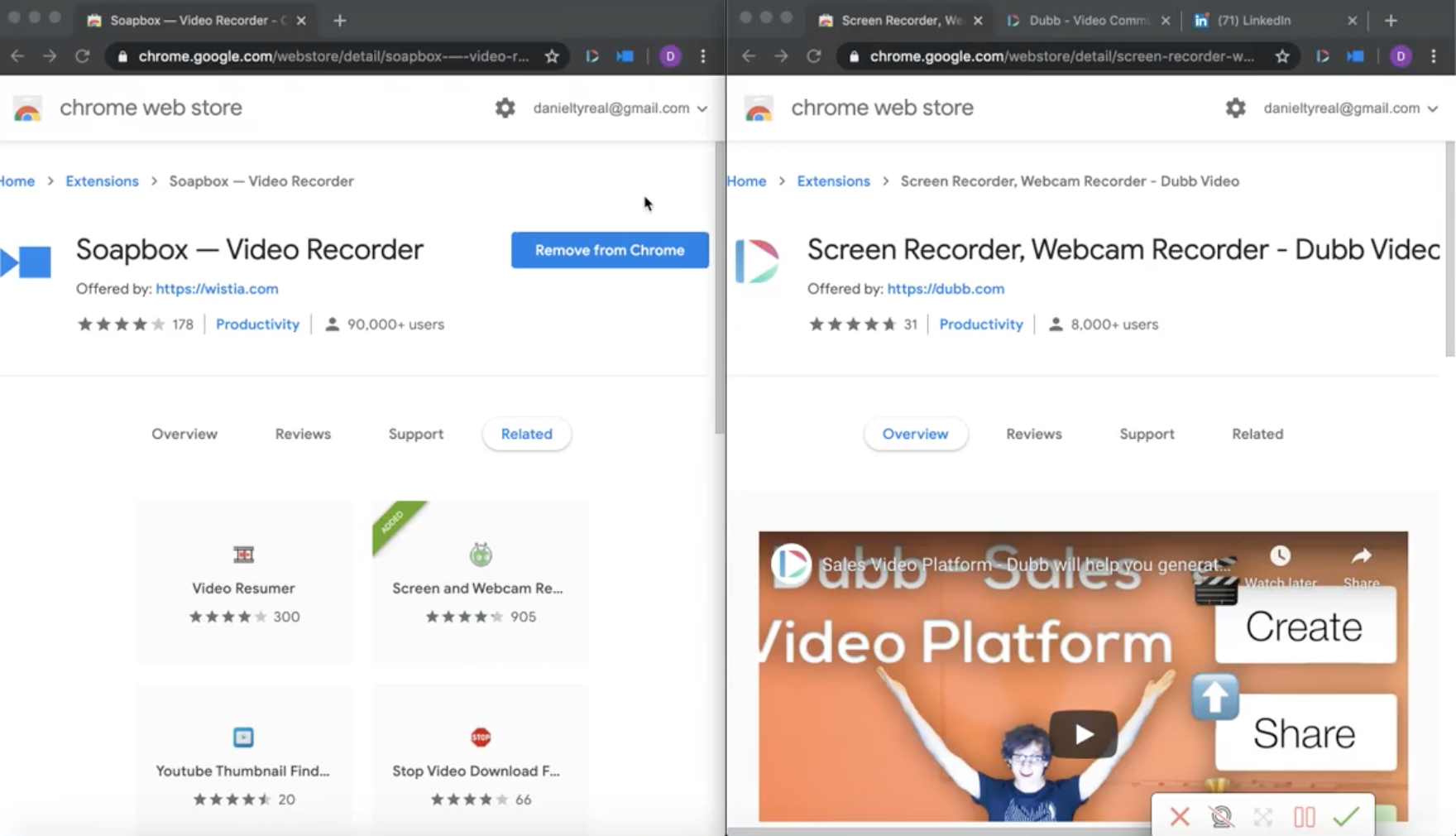Click Soapbox 178 ratings count
Image resolution: width=1456 pixels, height=836 pixels.
(x=183, y=324)
